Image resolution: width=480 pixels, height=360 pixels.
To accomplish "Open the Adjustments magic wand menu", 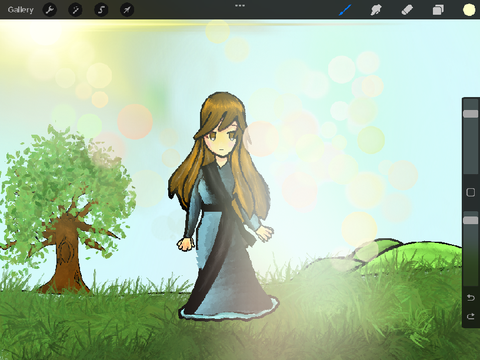I will [x=75, y=10].
